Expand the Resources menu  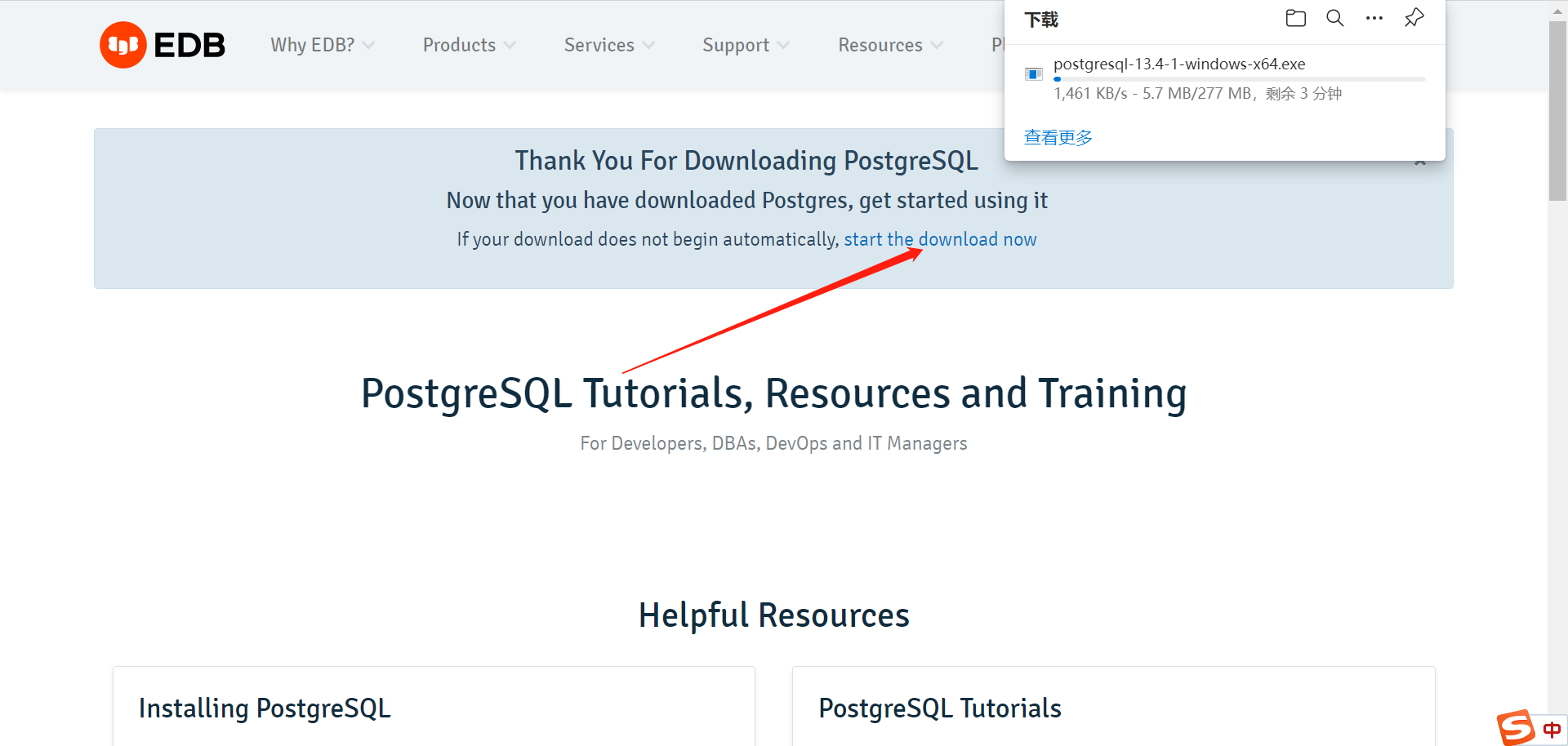click(x=890, y=45)
